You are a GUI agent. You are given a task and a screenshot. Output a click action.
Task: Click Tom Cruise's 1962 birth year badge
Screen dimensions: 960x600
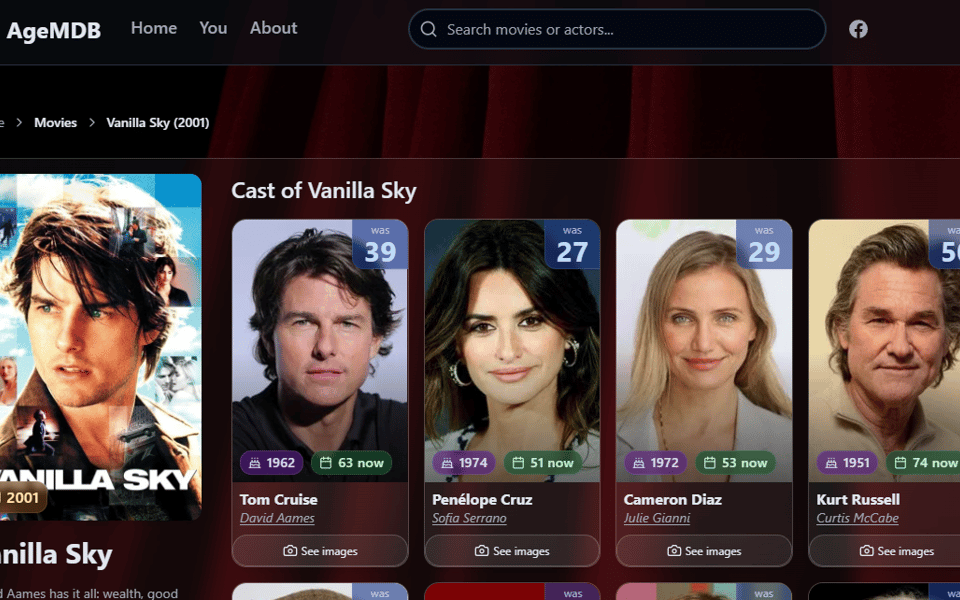tap(272, 463)
